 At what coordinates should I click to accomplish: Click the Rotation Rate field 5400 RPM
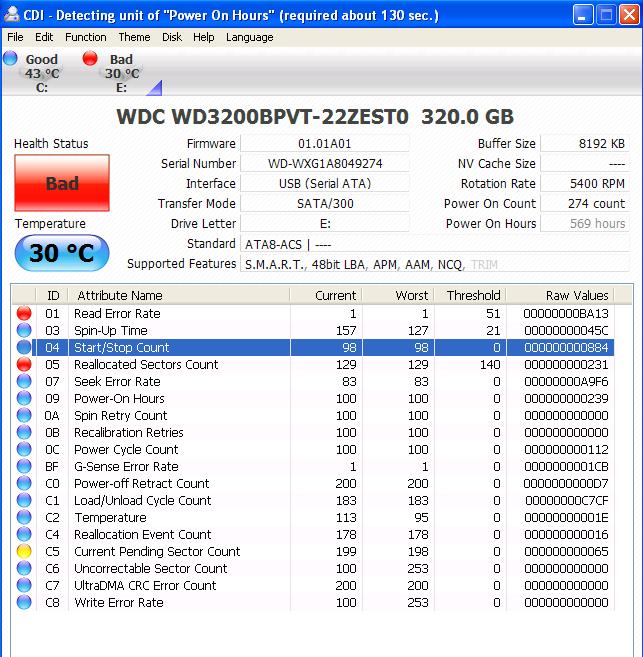click(585, 184)
